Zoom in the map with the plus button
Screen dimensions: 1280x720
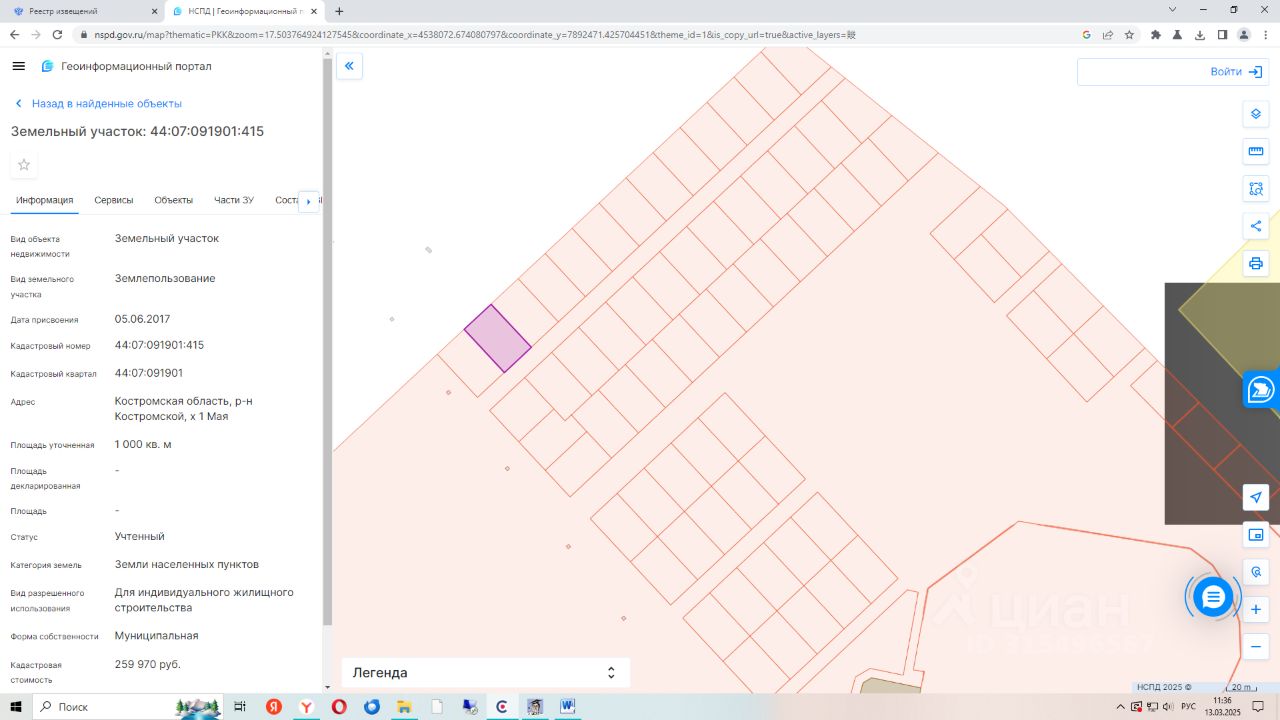(x=1256, y=609)
